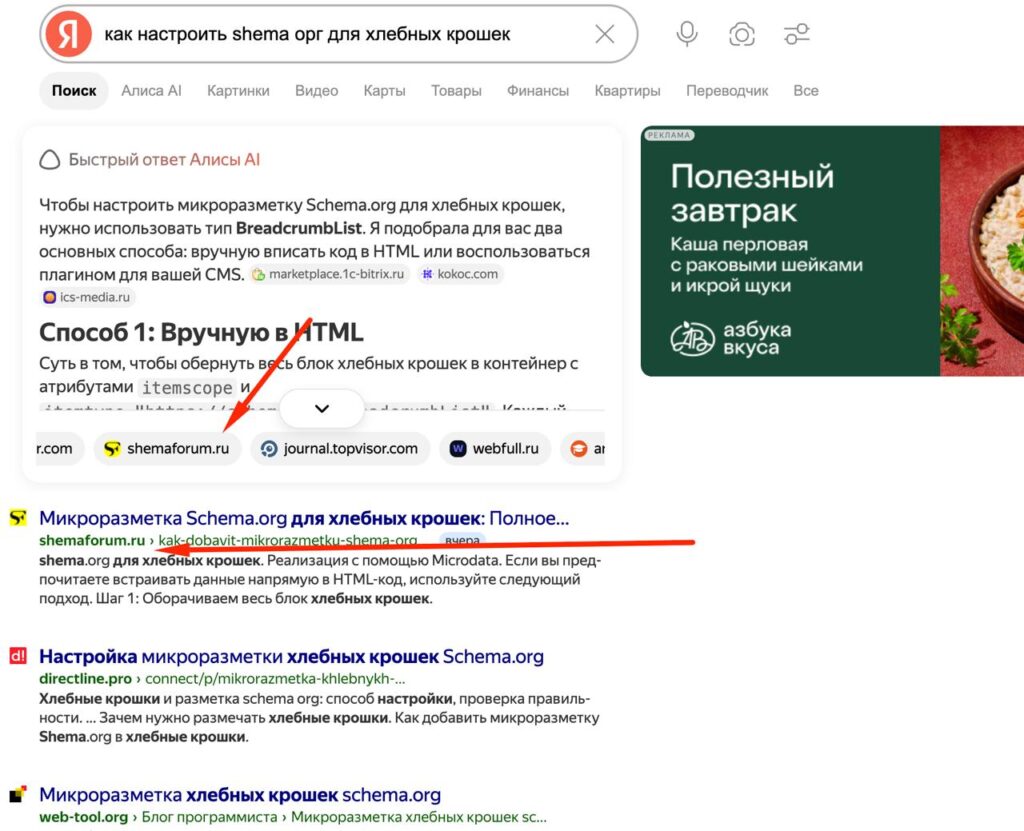Open the Квартиры tab

[628, 91]
